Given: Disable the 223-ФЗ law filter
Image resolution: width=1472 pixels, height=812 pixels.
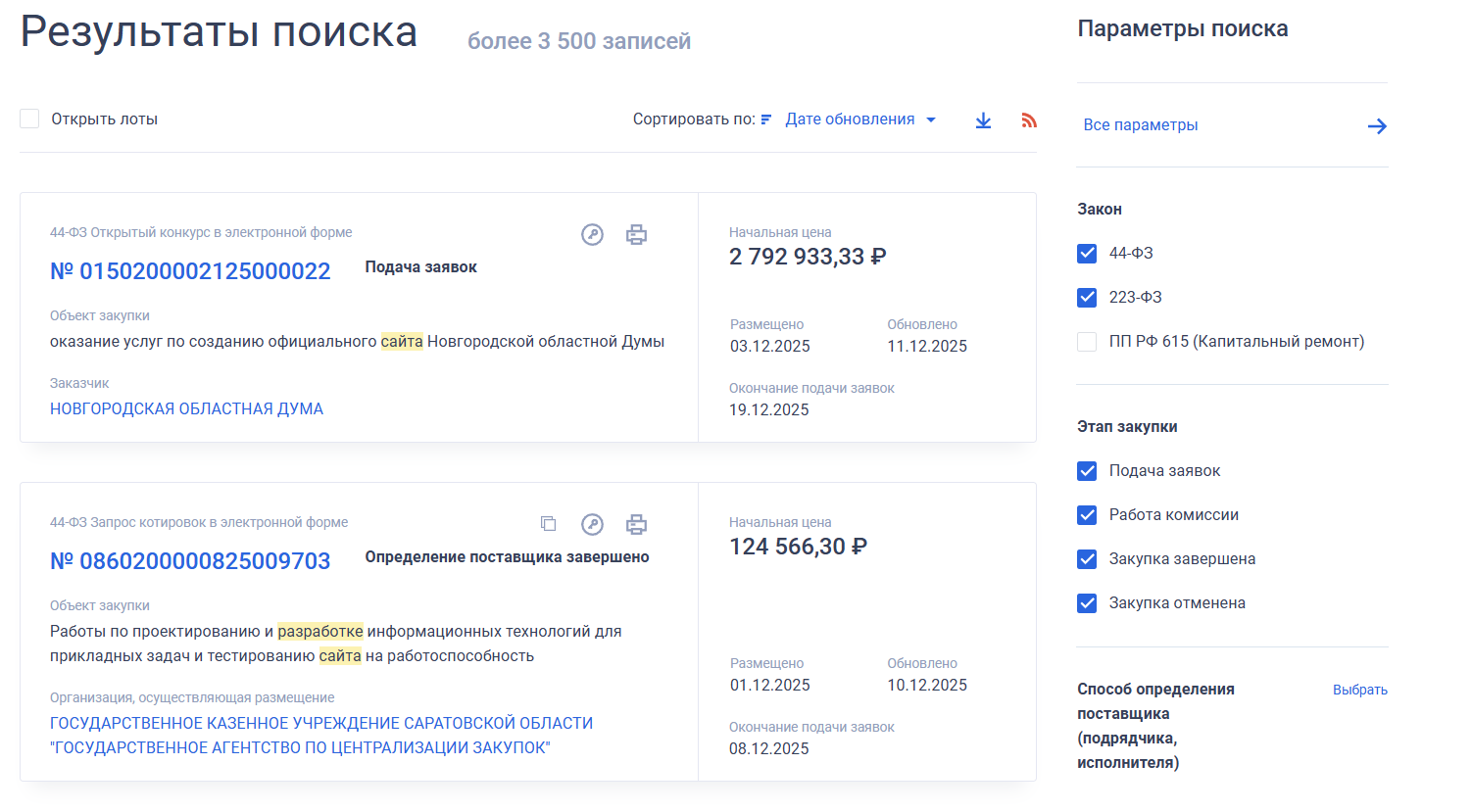Looking at the screenshot, I should (1087, 297).
